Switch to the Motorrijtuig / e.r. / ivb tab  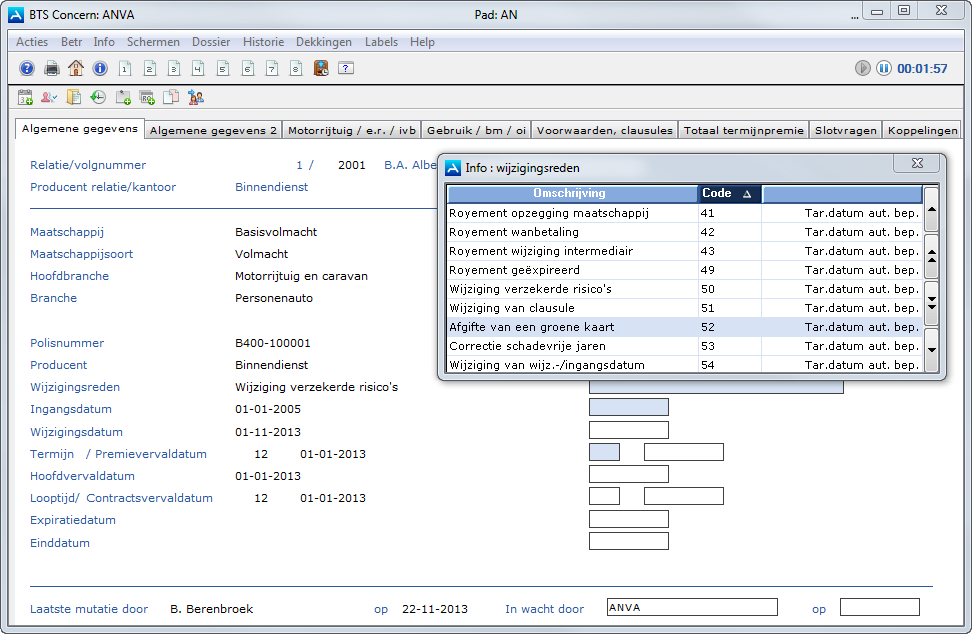(351, 130)
